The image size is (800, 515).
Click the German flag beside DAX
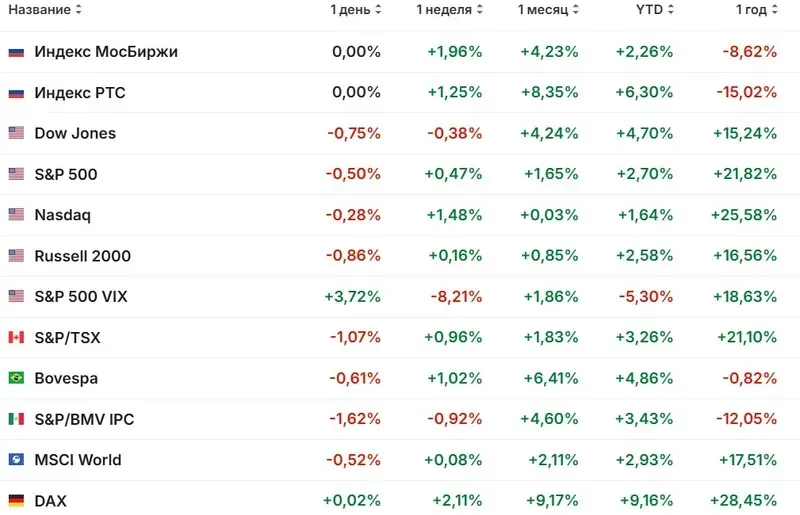(16, 501)
